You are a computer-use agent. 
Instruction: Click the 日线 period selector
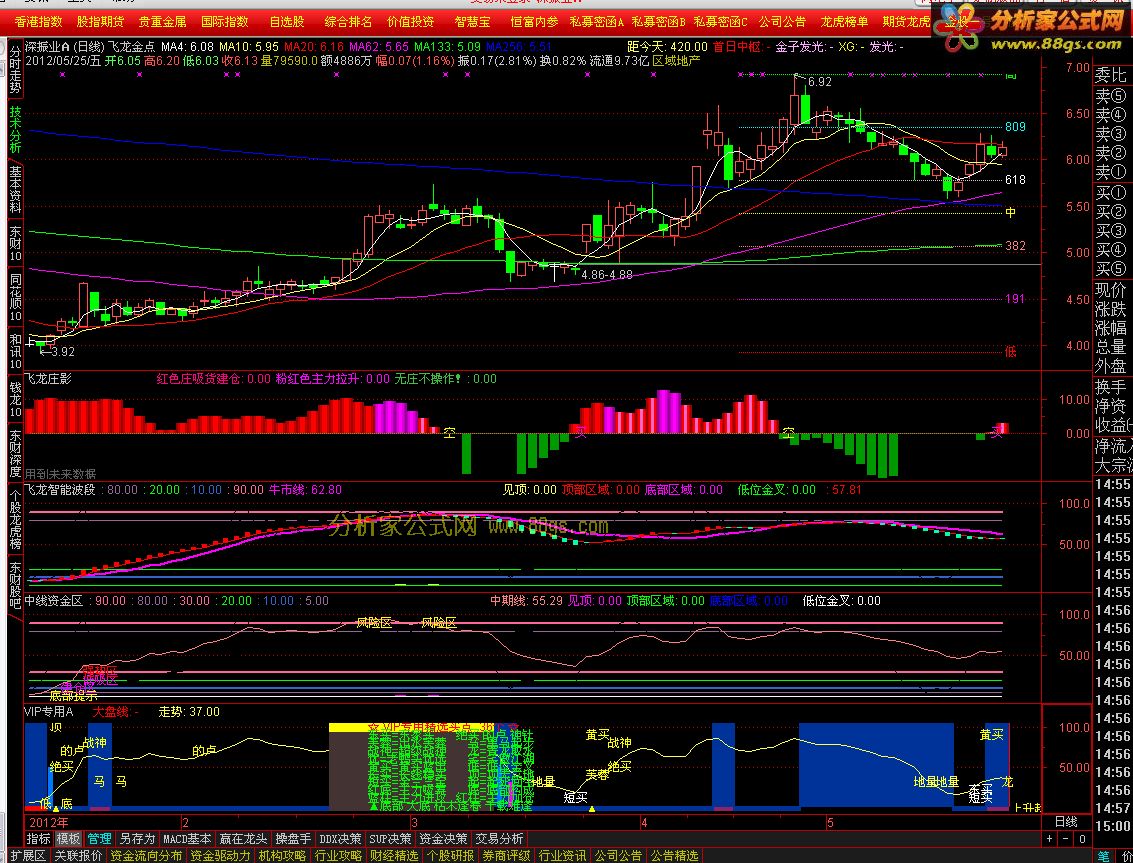click(x=1066, y=822)
